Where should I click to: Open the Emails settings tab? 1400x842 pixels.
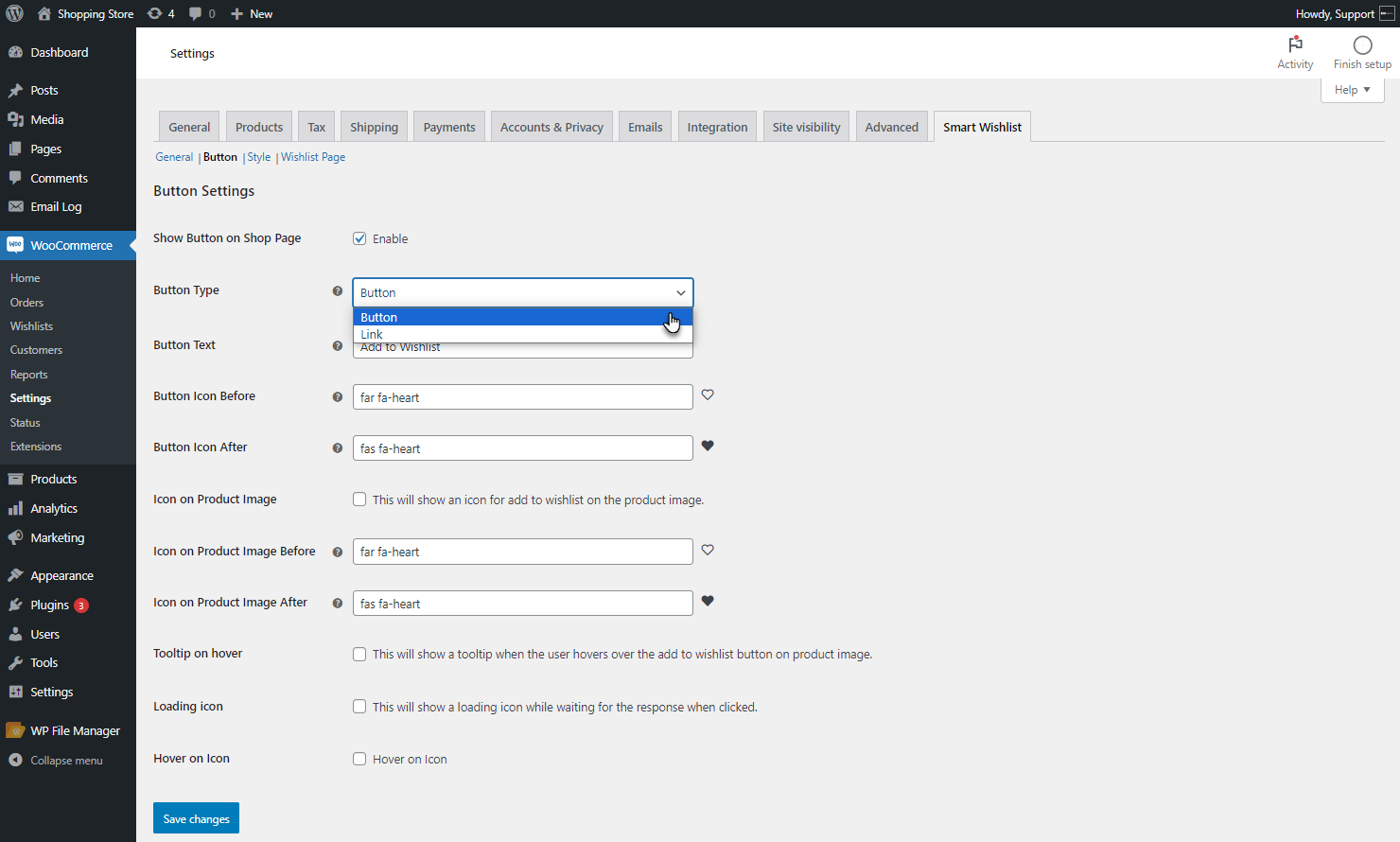tap(645, 127)
